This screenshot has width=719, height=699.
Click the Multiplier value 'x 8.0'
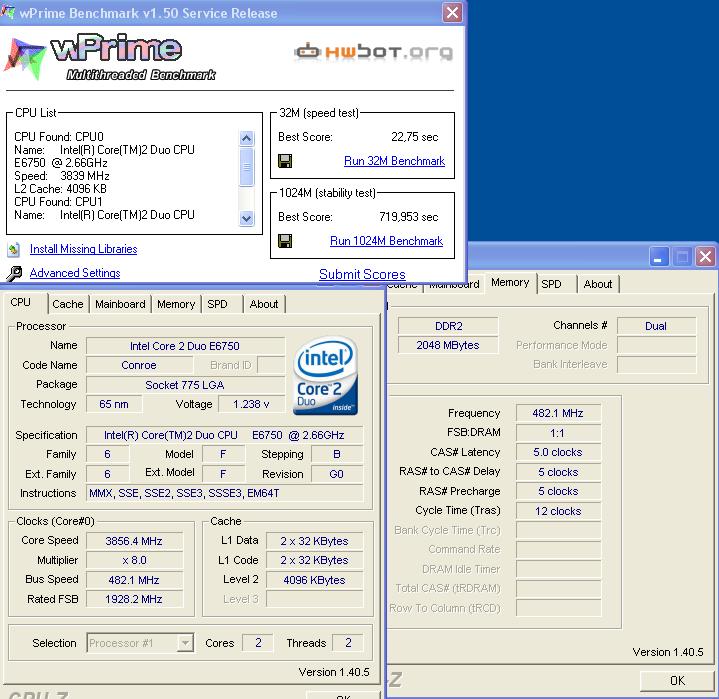(134, 560)
